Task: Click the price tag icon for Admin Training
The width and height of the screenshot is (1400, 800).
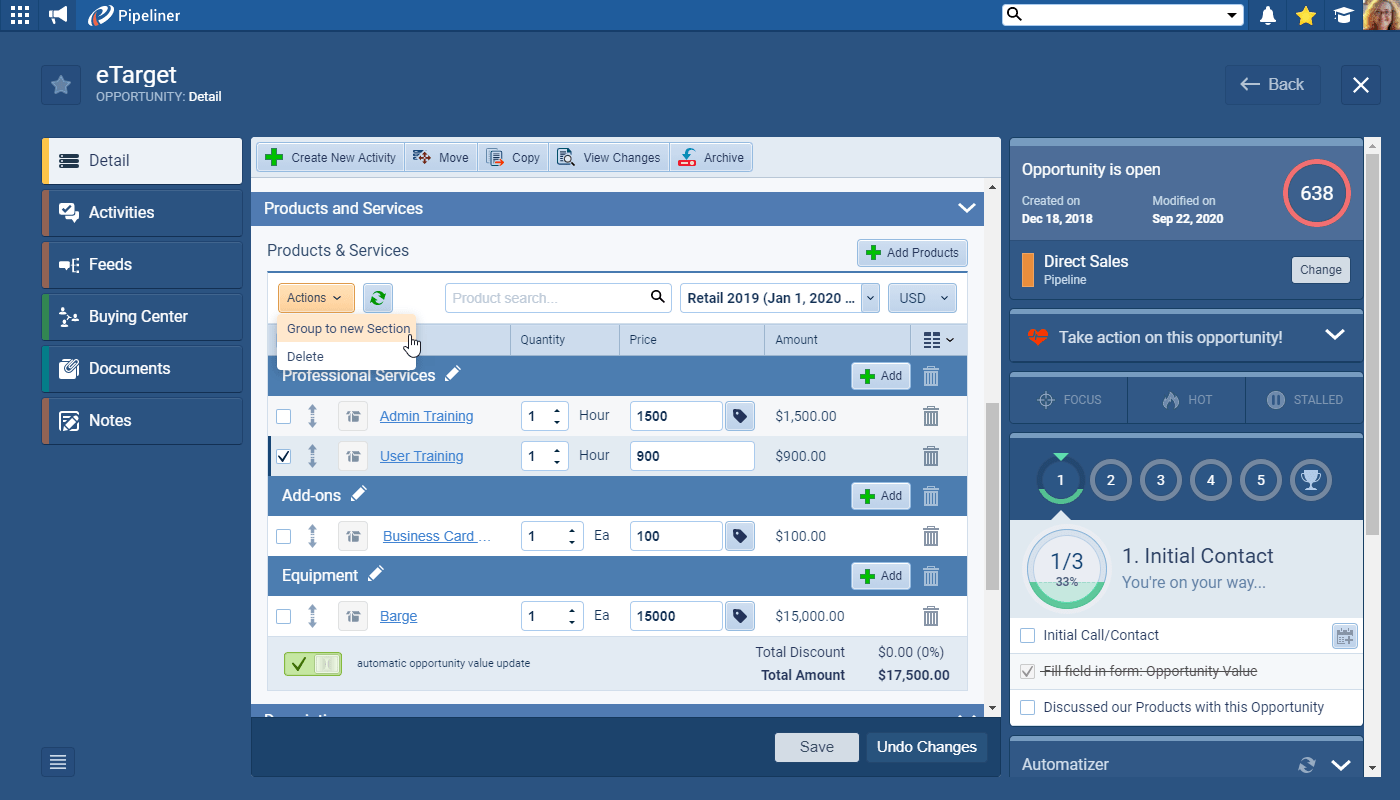Action: 739,416
